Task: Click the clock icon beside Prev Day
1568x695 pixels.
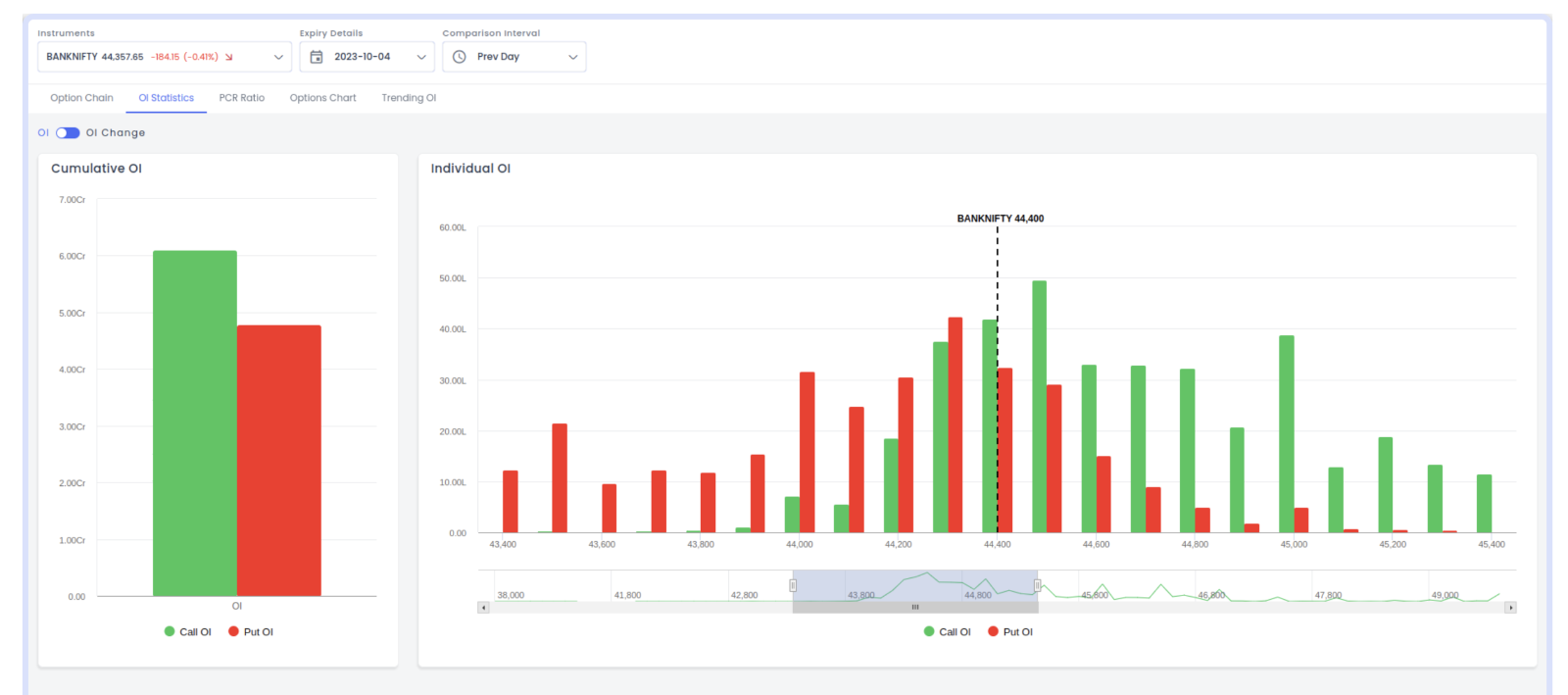Action: pyautogui.click(x=460, y=57)
